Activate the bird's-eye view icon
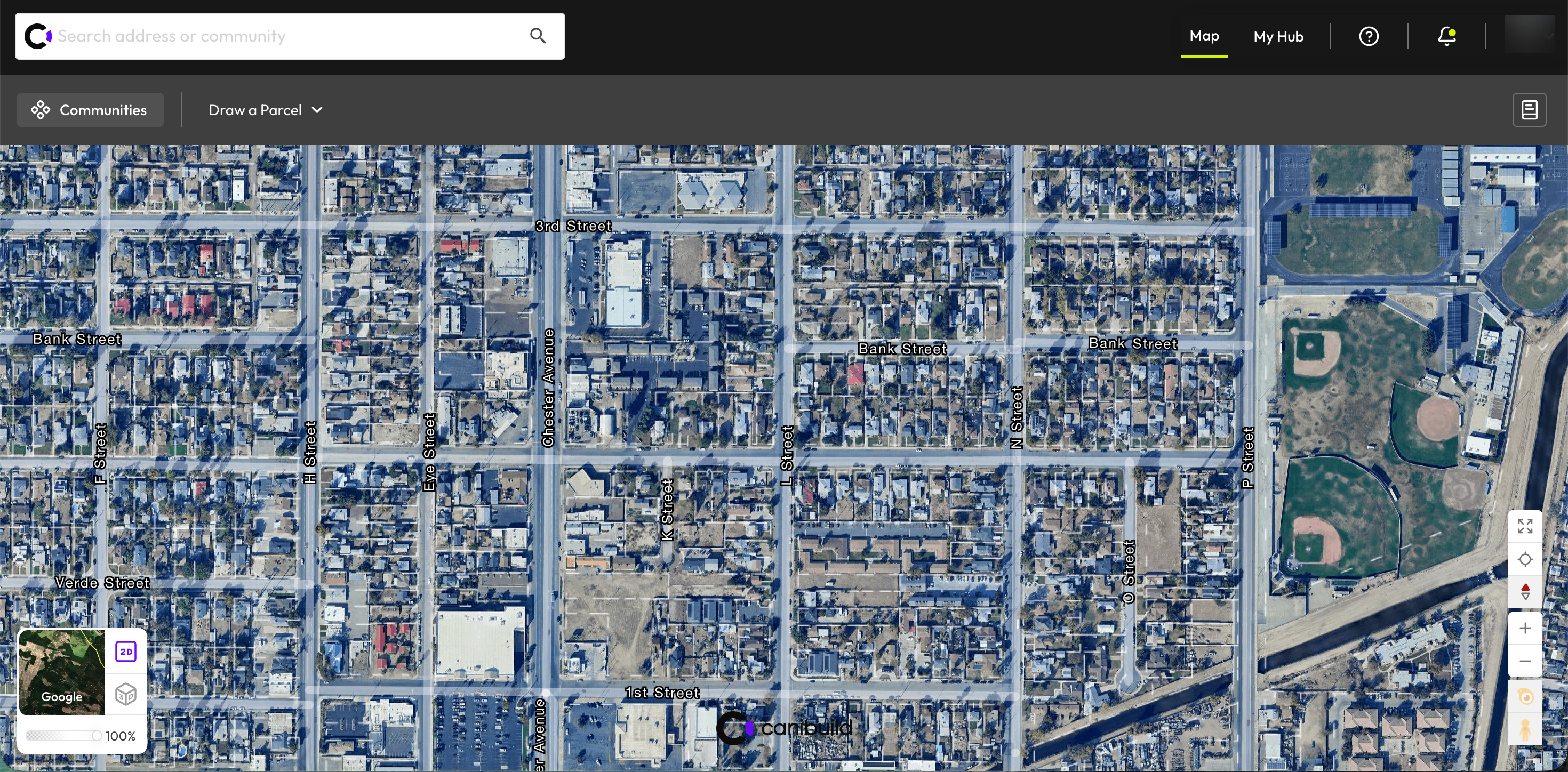This screenshot has height=772, width=1568. [1525, 697]
